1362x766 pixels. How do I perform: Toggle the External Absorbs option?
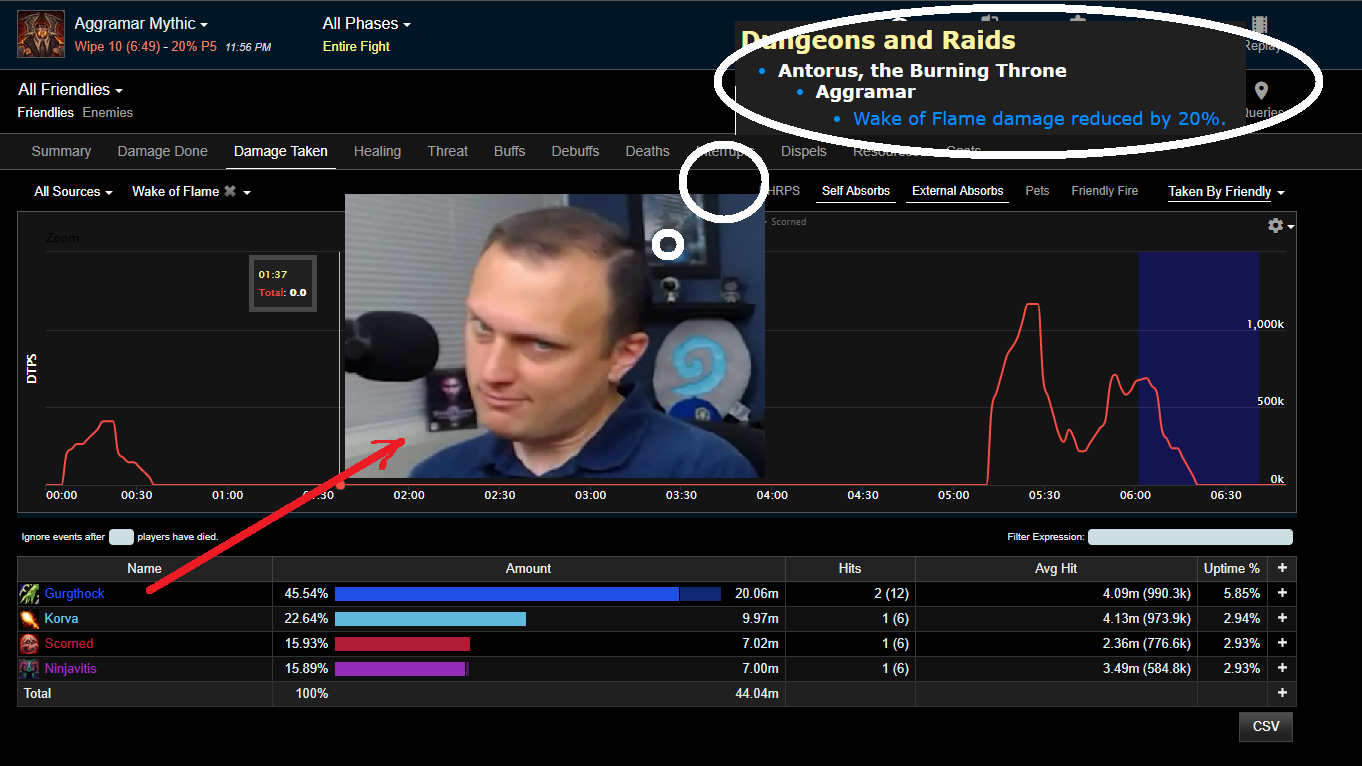pyautogui.click(x=958, y=191)
